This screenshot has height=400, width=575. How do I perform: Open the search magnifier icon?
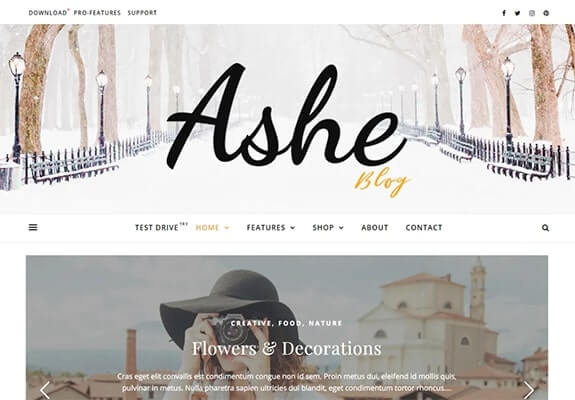coord(545,228)
